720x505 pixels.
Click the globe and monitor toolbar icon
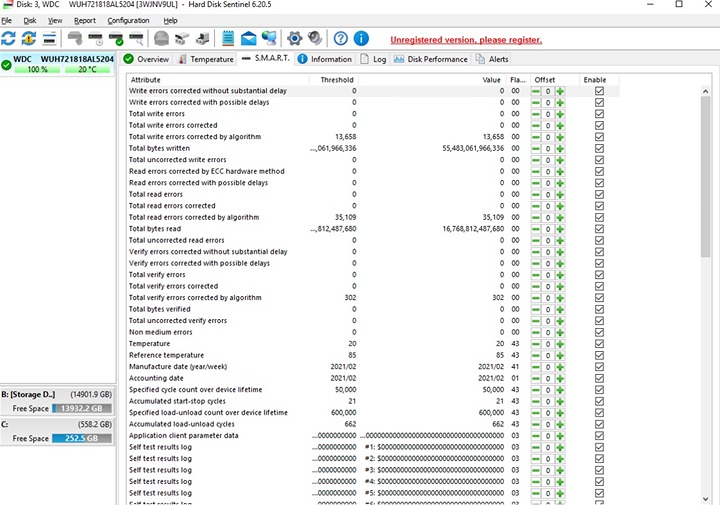point(269,39)
